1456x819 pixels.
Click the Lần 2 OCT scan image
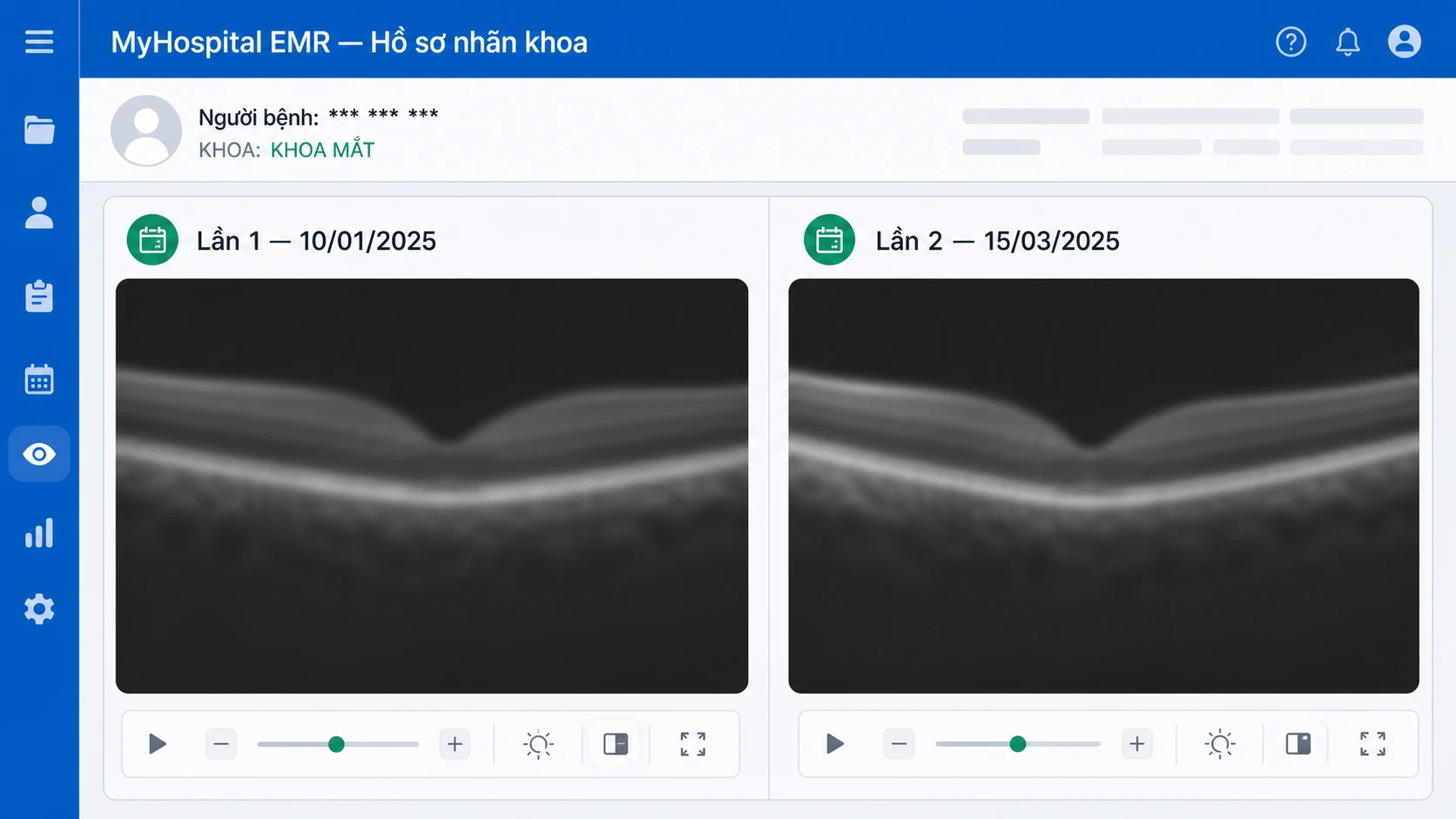[1103, 486]
